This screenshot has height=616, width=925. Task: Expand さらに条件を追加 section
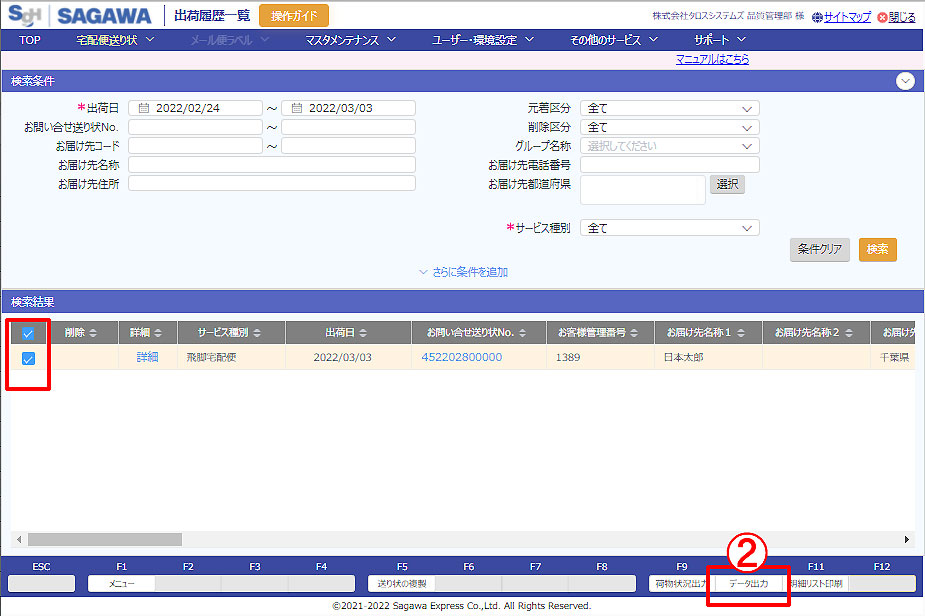pyautogui.click(x=463, y=272)
